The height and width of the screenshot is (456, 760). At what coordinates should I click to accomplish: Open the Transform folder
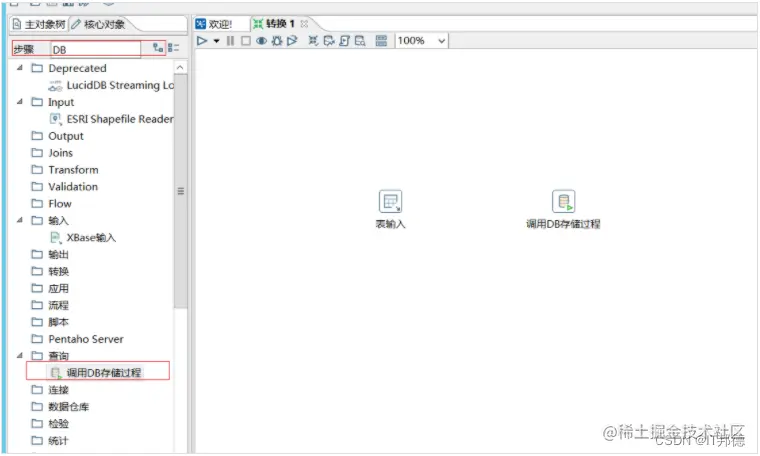click(65, 170)
